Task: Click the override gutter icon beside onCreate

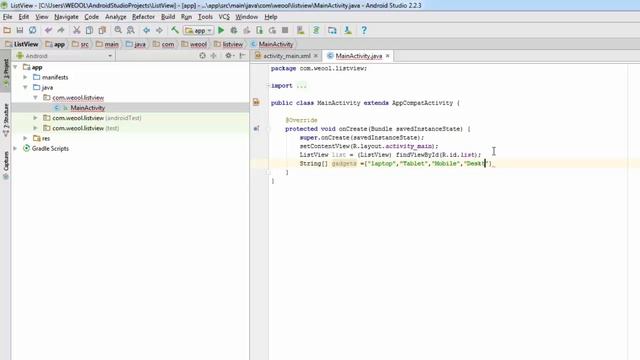Action: 256,129
